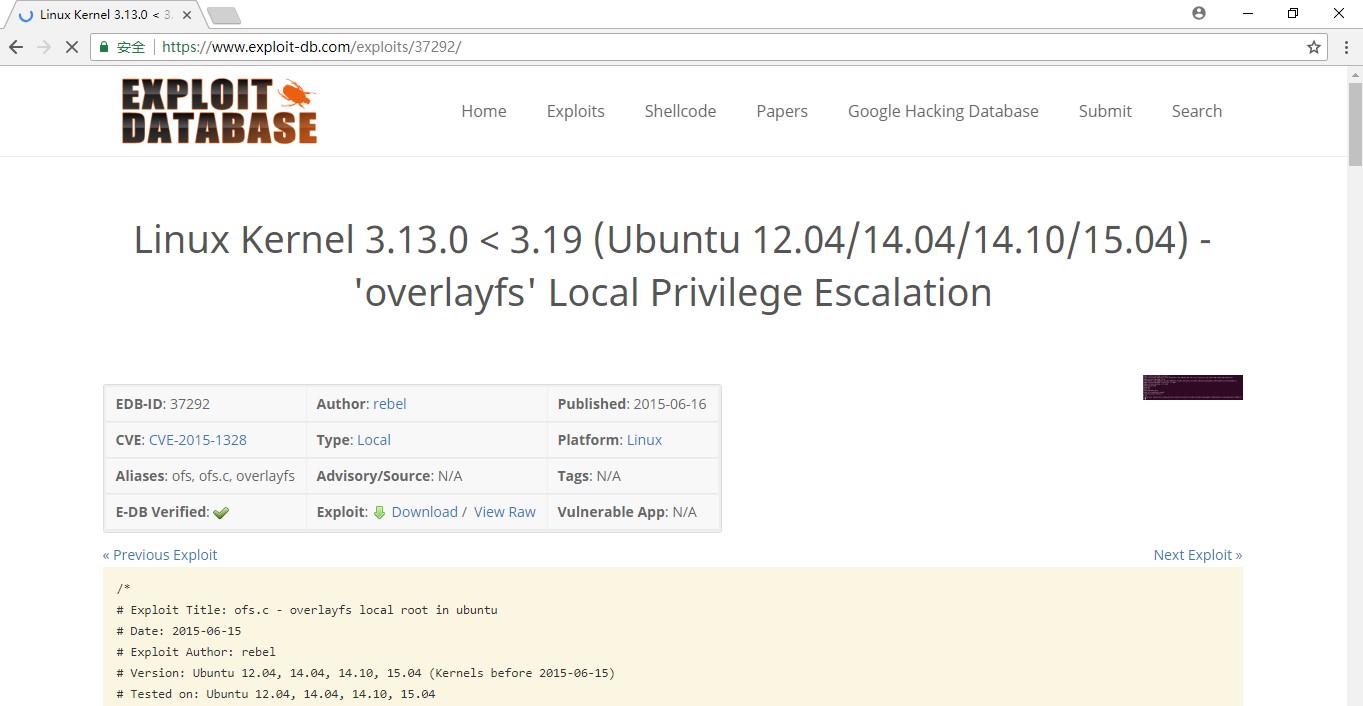This screenshot has height=706, width=1363.
Task: Open the Search nav item
Action: click(1196, 111)
